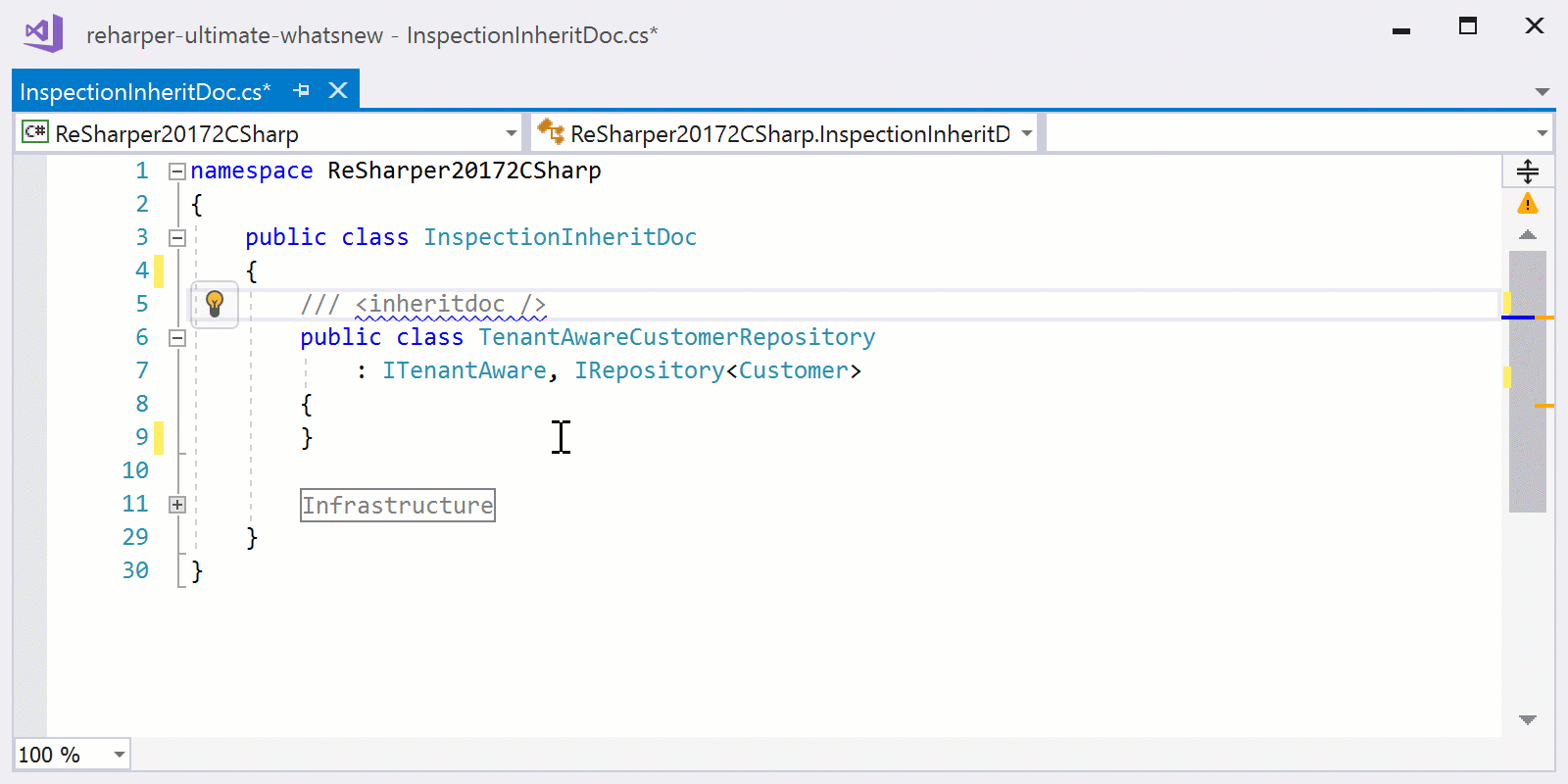The height and width of the screenshot is (784, 1568).
Task: Open the ReSharper20172CSharp project dropdown
Action: pyautogui.click(x=511, y=133)
